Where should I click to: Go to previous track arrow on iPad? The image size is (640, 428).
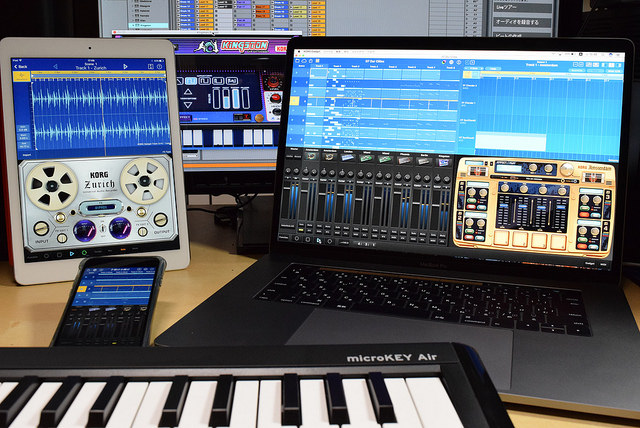[x=55, y=66]
